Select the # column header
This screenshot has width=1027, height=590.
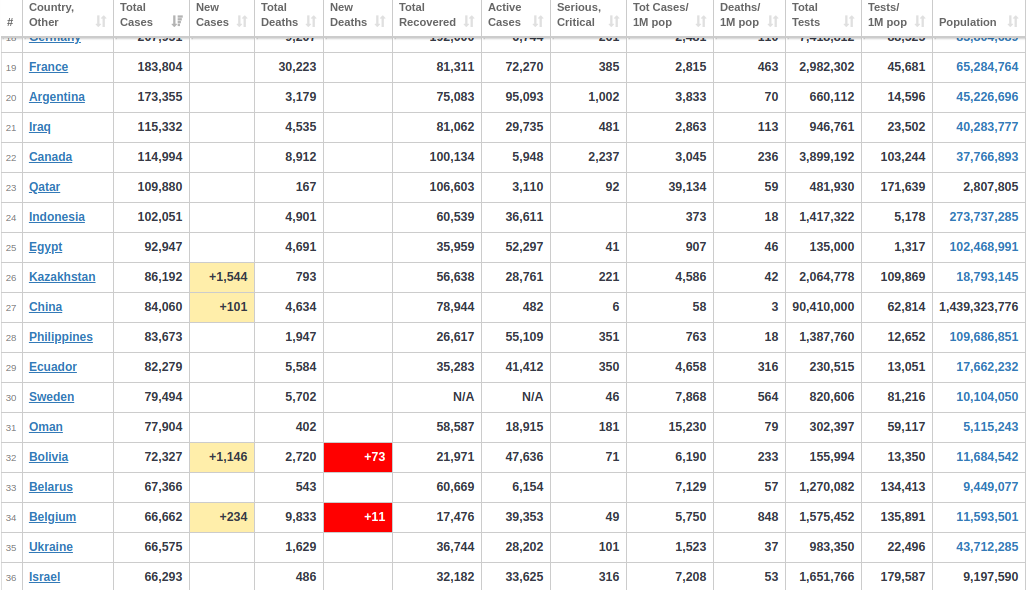coord(10,22)
